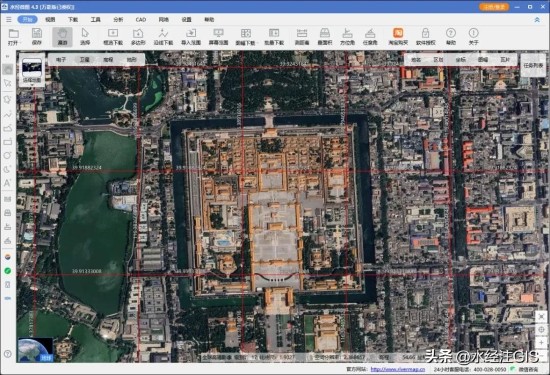This screenshot has width=550, height=375.
Task: Select the sidebar rectangle drawing tool
Action: (x=7, y=142)
